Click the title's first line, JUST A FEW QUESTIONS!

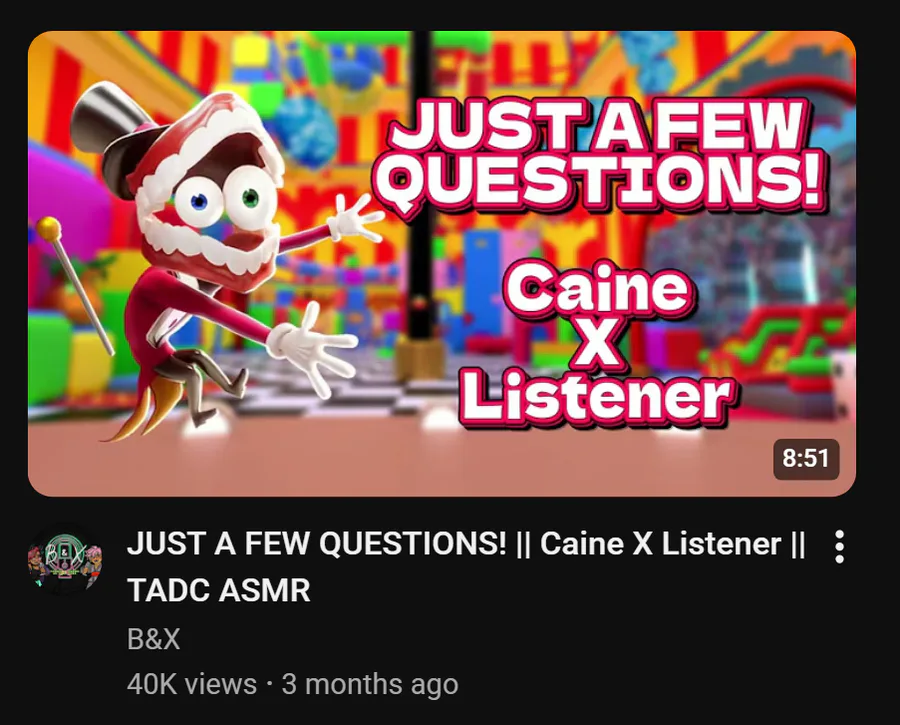click(317, 544)
